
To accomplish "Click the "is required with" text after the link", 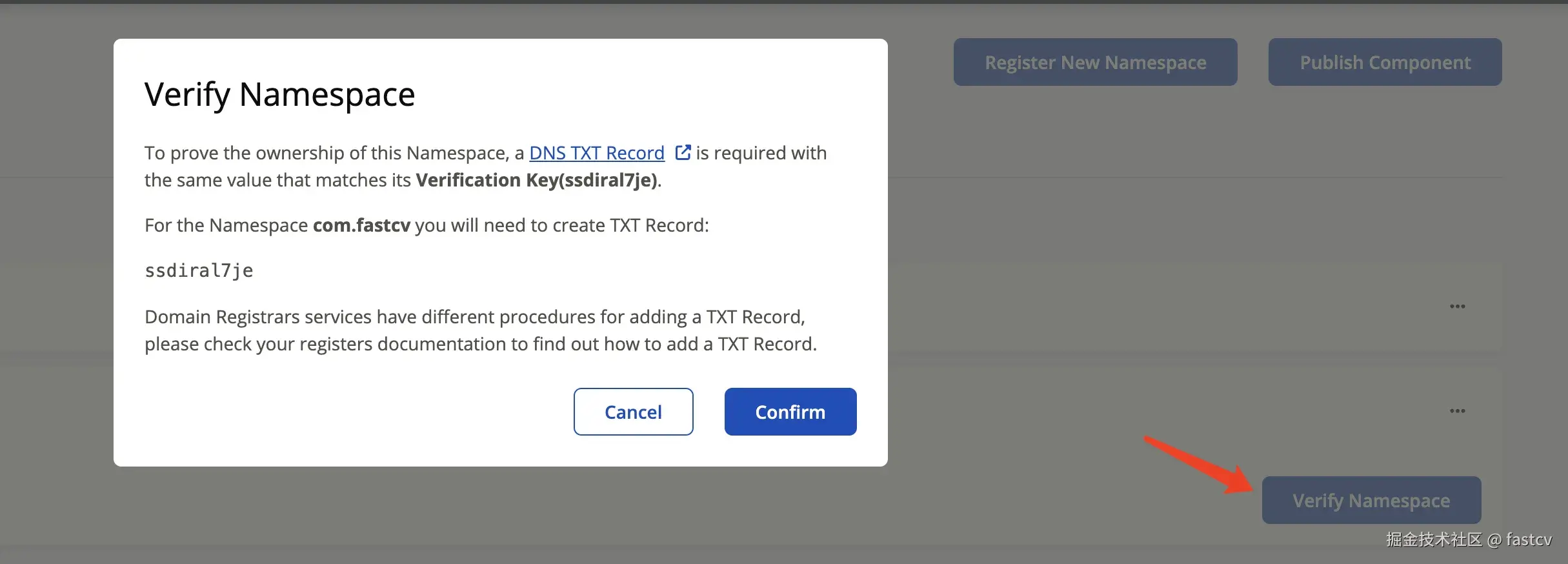I will [x=761, y=153].
